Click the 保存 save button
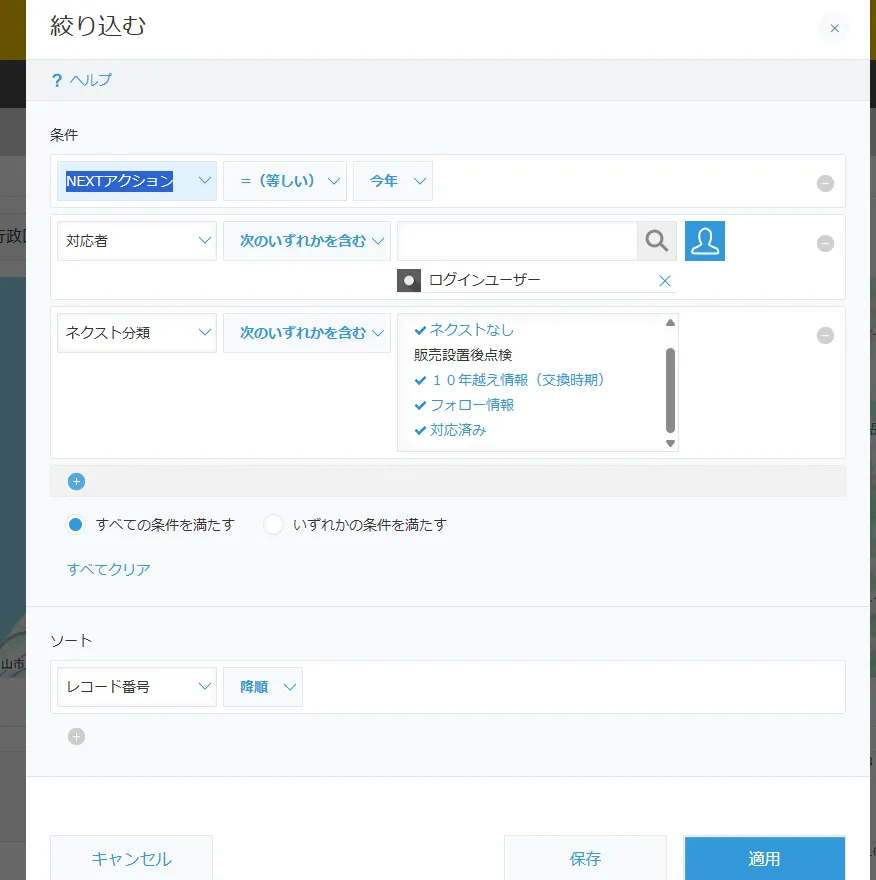The width and height of the screenshot is (876, 880). pyautogui.click(x=585, y=859)
